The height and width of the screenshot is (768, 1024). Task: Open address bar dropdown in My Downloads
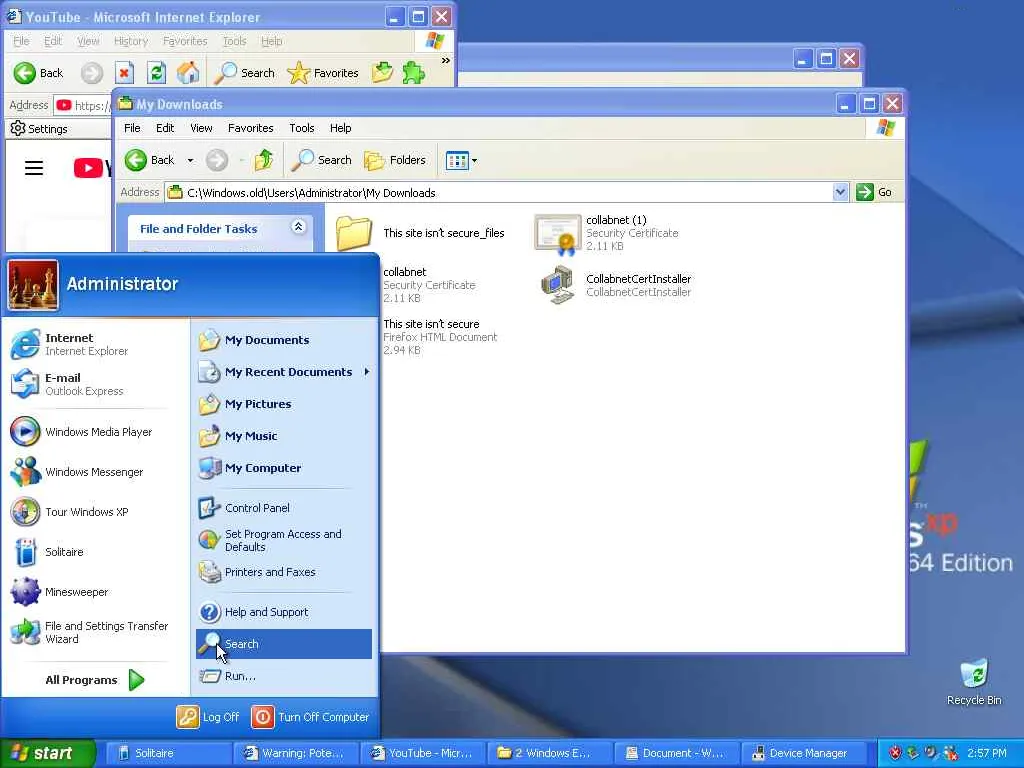click(x=840, y=192)
